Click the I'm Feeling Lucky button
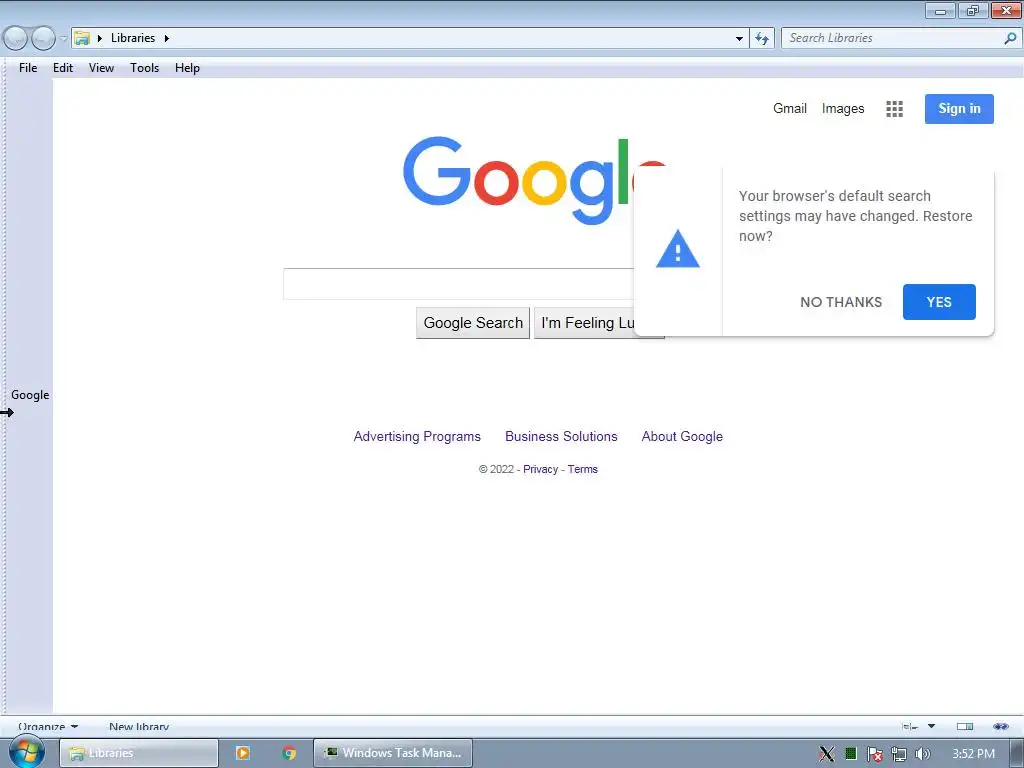Viewport: 1024px width, 768px height. tap(584, 323)
